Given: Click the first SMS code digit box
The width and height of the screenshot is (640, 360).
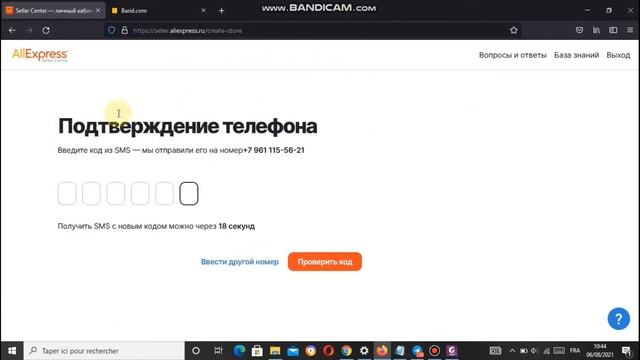Looking at the screenshot, I should coord(67,193).
